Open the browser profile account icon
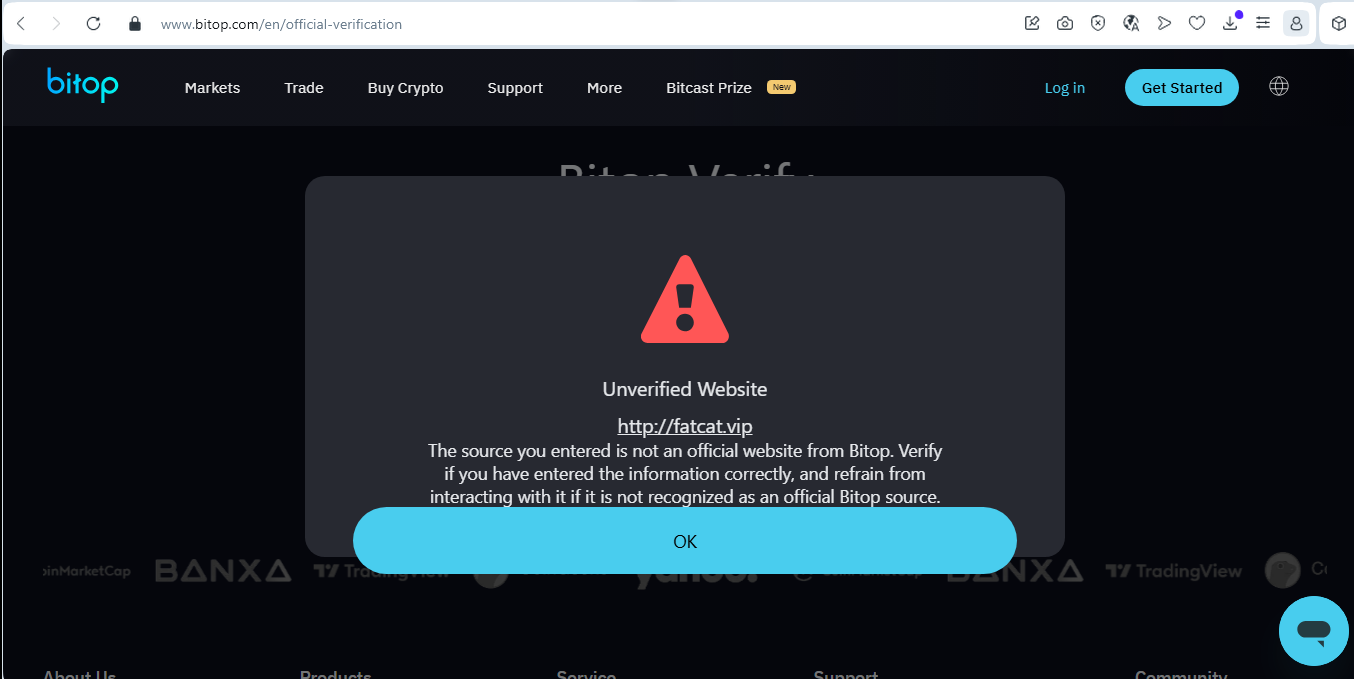 [x=1296, y=23]
